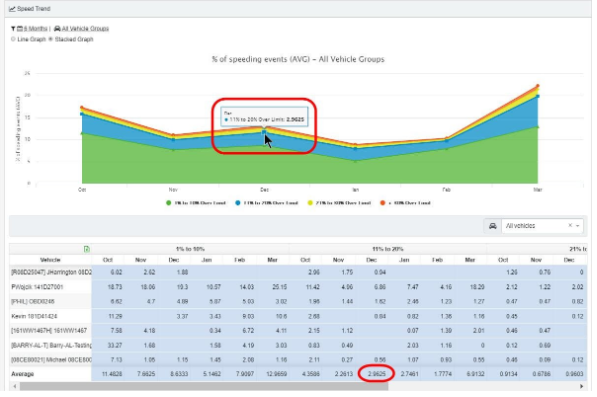The height and width of the screenshot is (397, 597).
Task: Click the 11% to 20% group header
Action: pos(388,249)
